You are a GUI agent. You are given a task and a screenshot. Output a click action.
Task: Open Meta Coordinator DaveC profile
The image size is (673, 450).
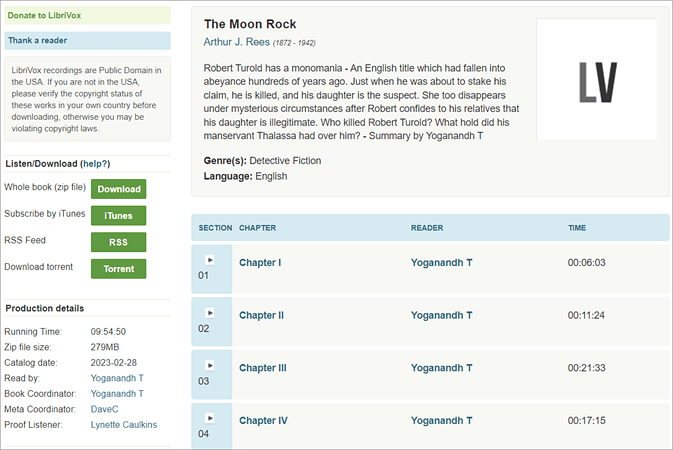click(106, 409)
